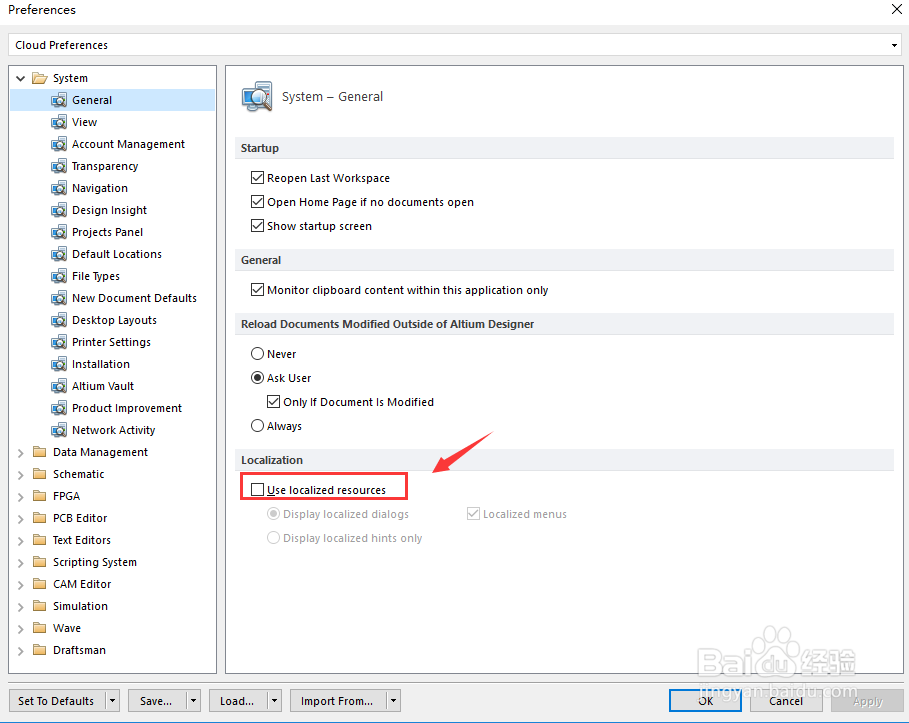Expand the FPGA node
The width and height of the screenshot is (909, 723).
(20, 497)
